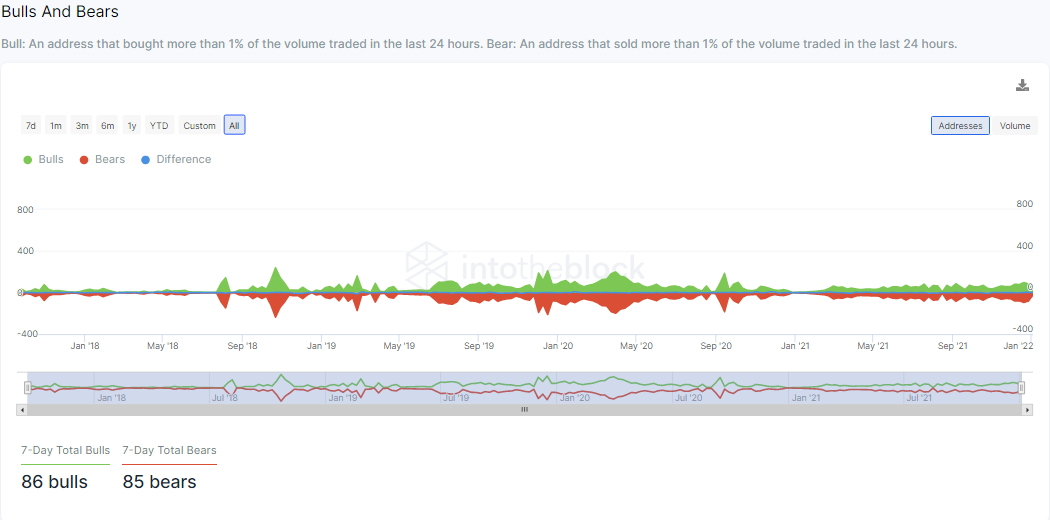Toggle the red Bears legend series
1050x520 pixels.
pyautogui.click(x=102, y=159)
